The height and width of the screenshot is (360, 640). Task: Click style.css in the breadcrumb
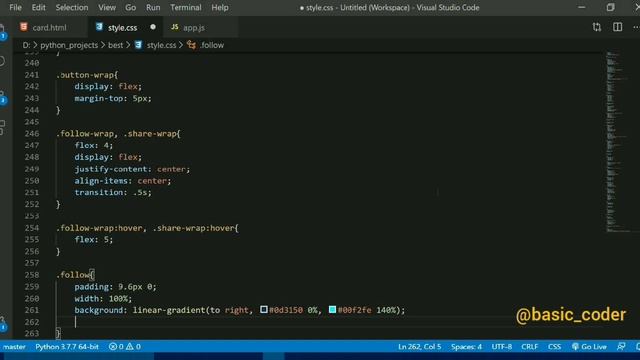[161, 45]
